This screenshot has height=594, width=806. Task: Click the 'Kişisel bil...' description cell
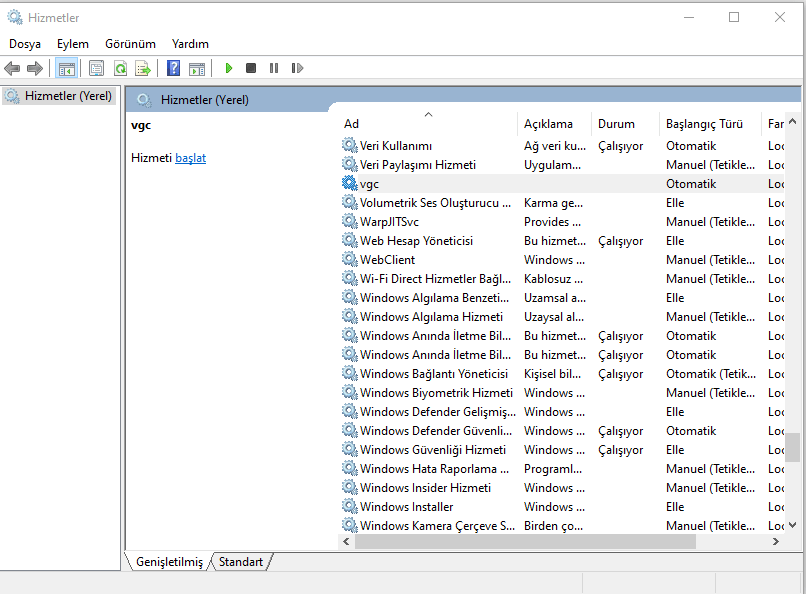coord(553,374)
